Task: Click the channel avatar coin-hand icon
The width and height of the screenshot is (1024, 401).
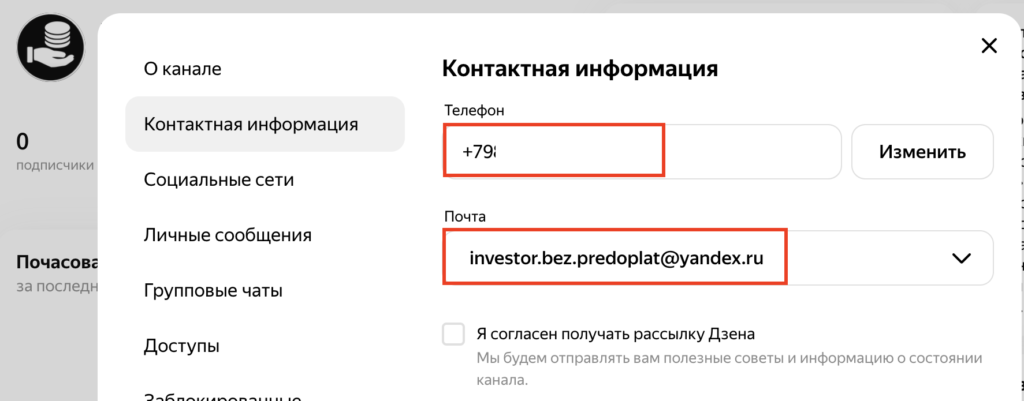Action: coord(50,50)
